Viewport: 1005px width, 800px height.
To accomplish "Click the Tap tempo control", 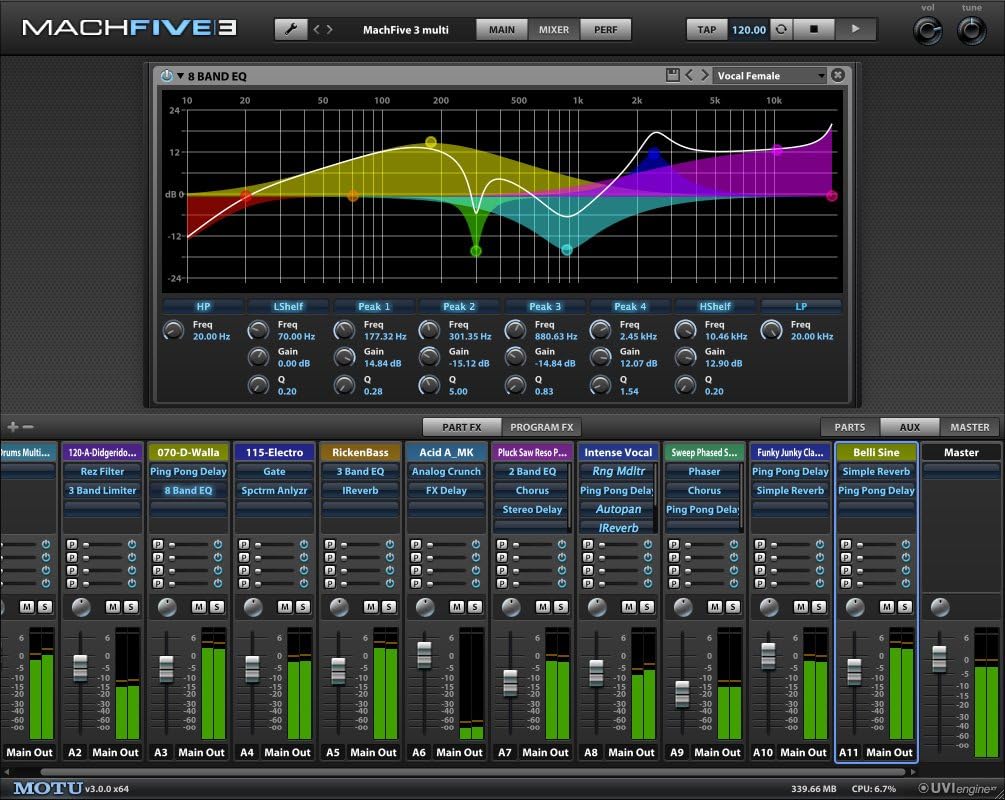I will coord(706,29).
